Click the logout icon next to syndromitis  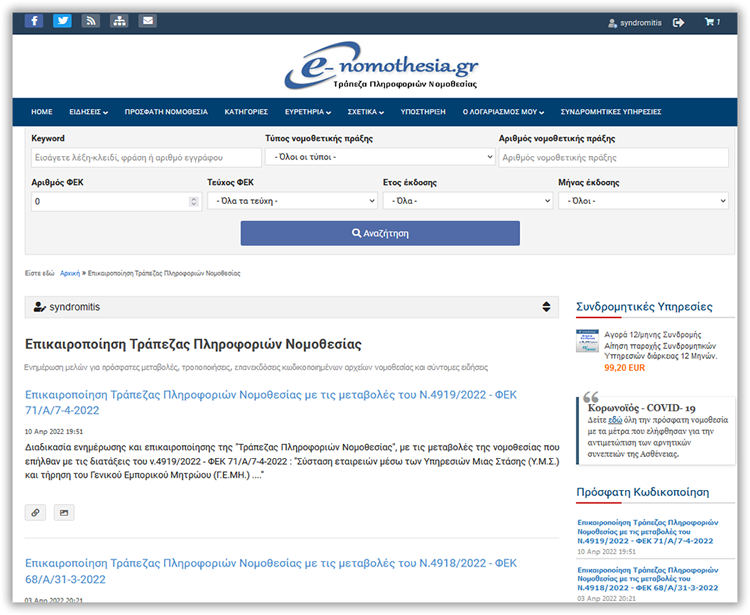679,22
